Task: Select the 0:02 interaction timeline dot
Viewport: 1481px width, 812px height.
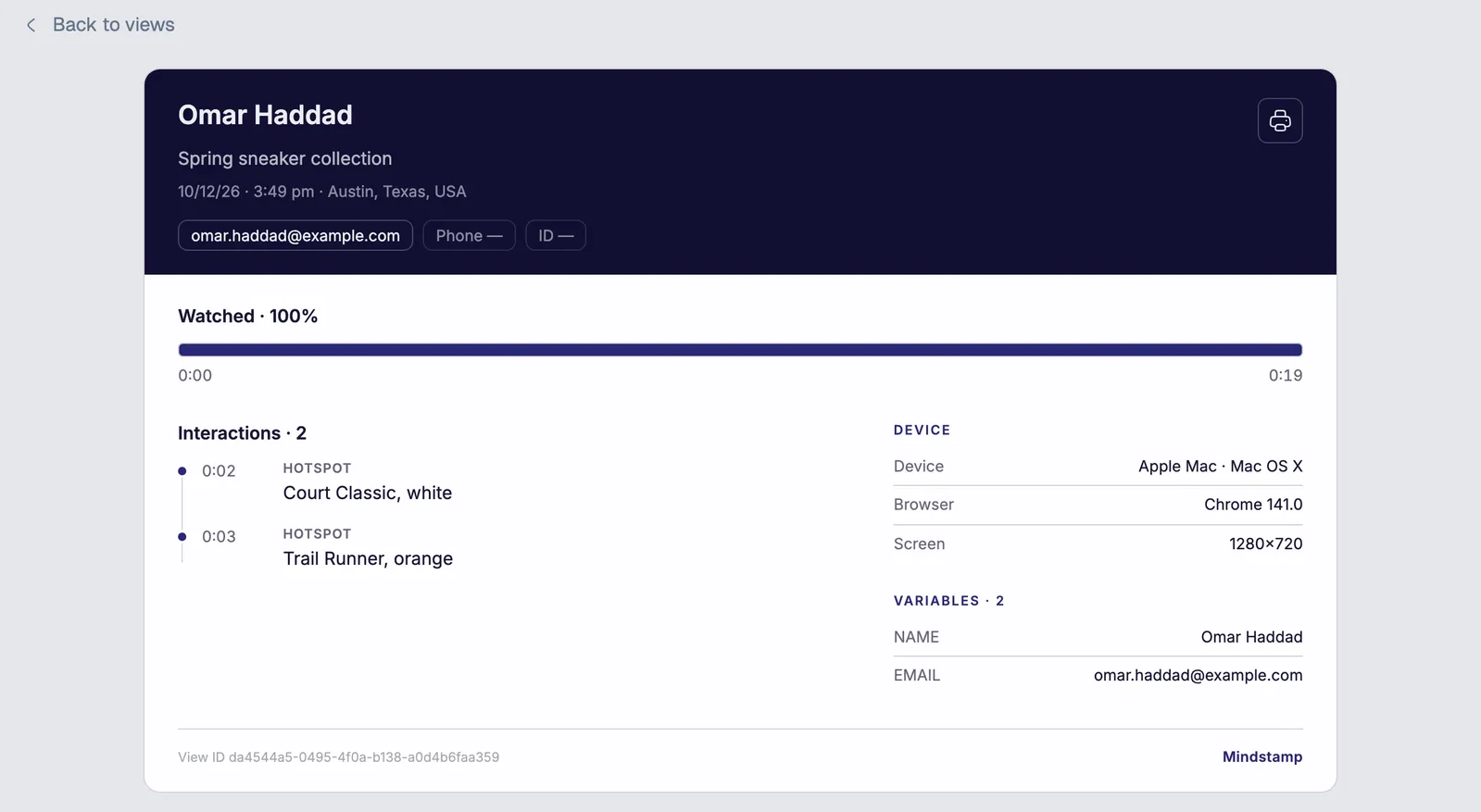Action: 182,471
